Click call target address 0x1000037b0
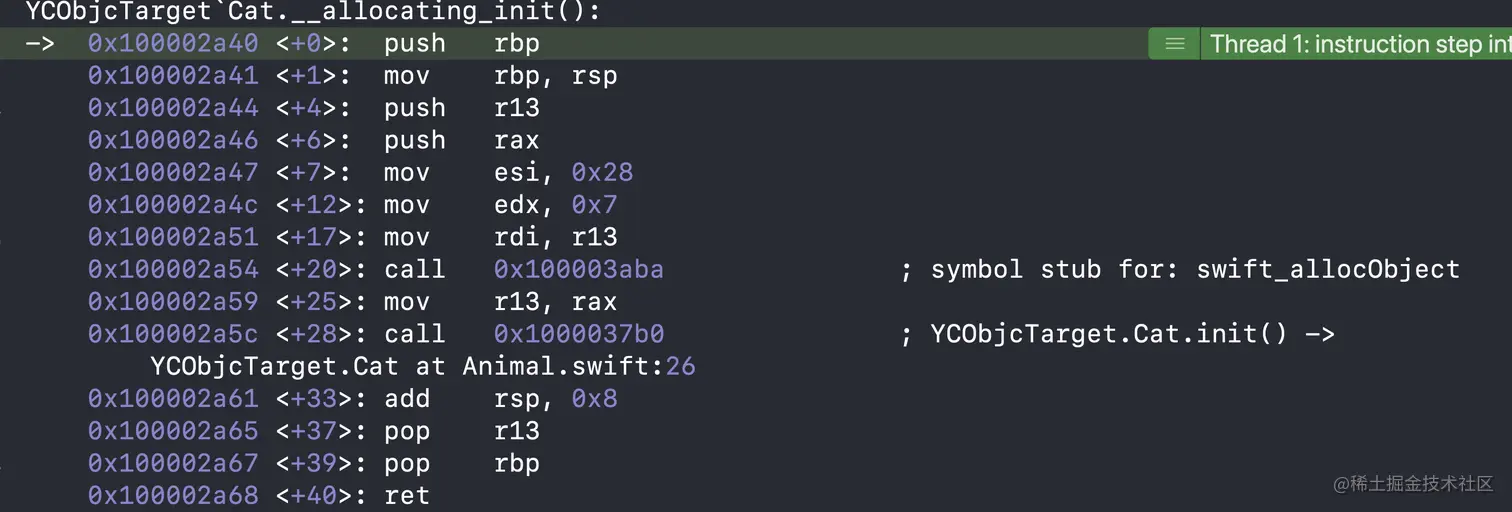 (x=578, y=334)
